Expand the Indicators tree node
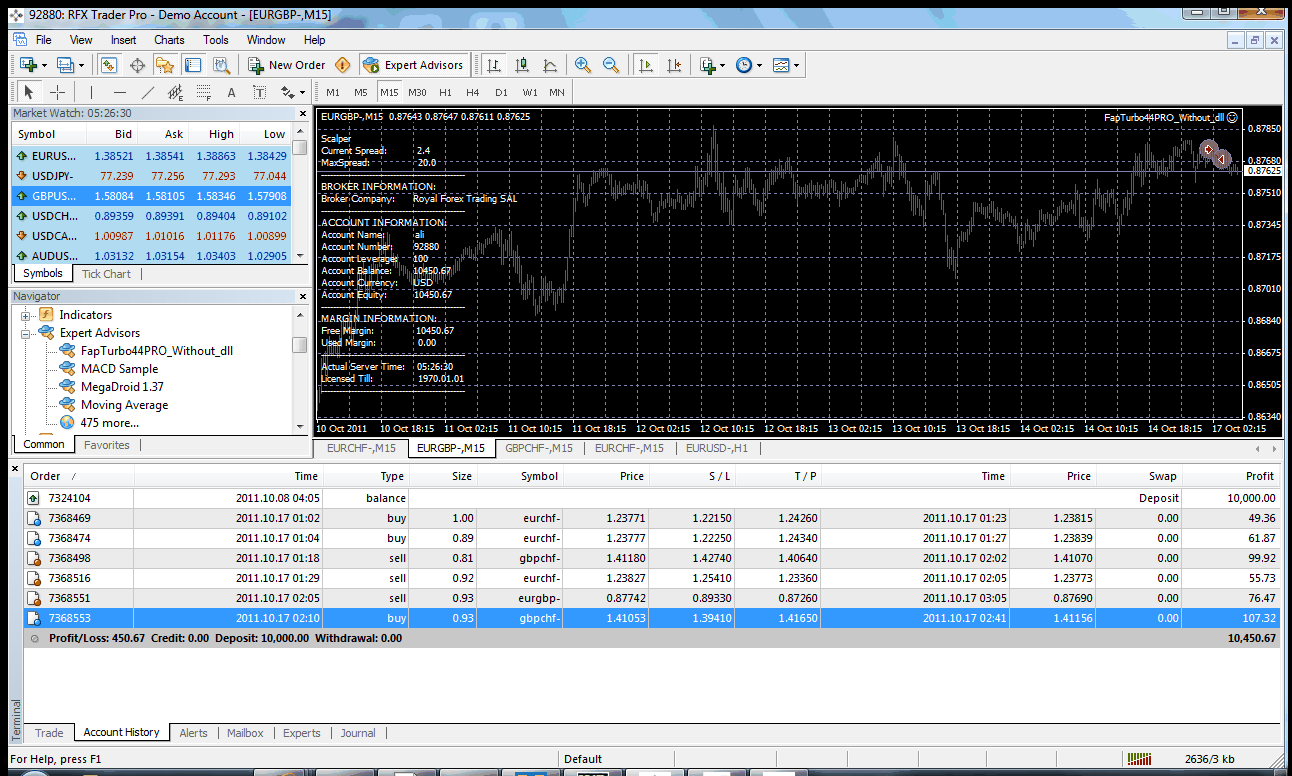Screen dimensions: 1292x776 [x=26, y=316]
